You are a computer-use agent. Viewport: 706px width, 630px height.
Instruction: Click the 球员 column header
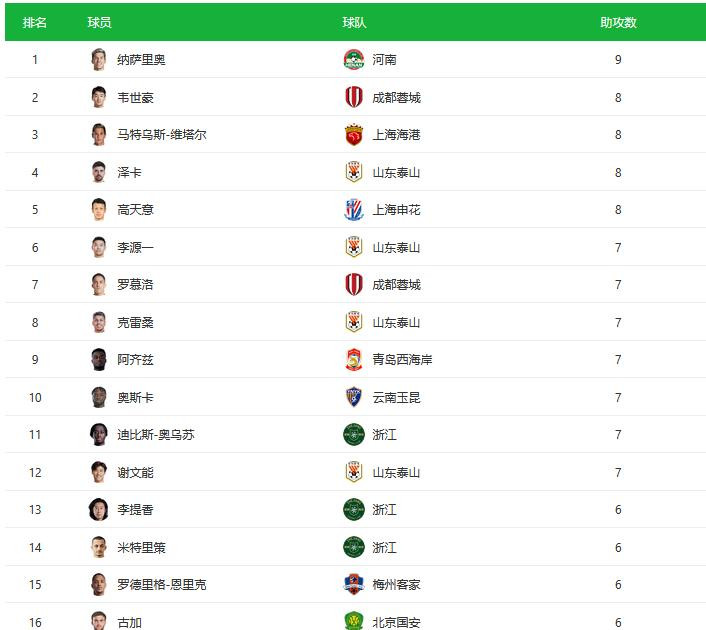tap(99, 22)
